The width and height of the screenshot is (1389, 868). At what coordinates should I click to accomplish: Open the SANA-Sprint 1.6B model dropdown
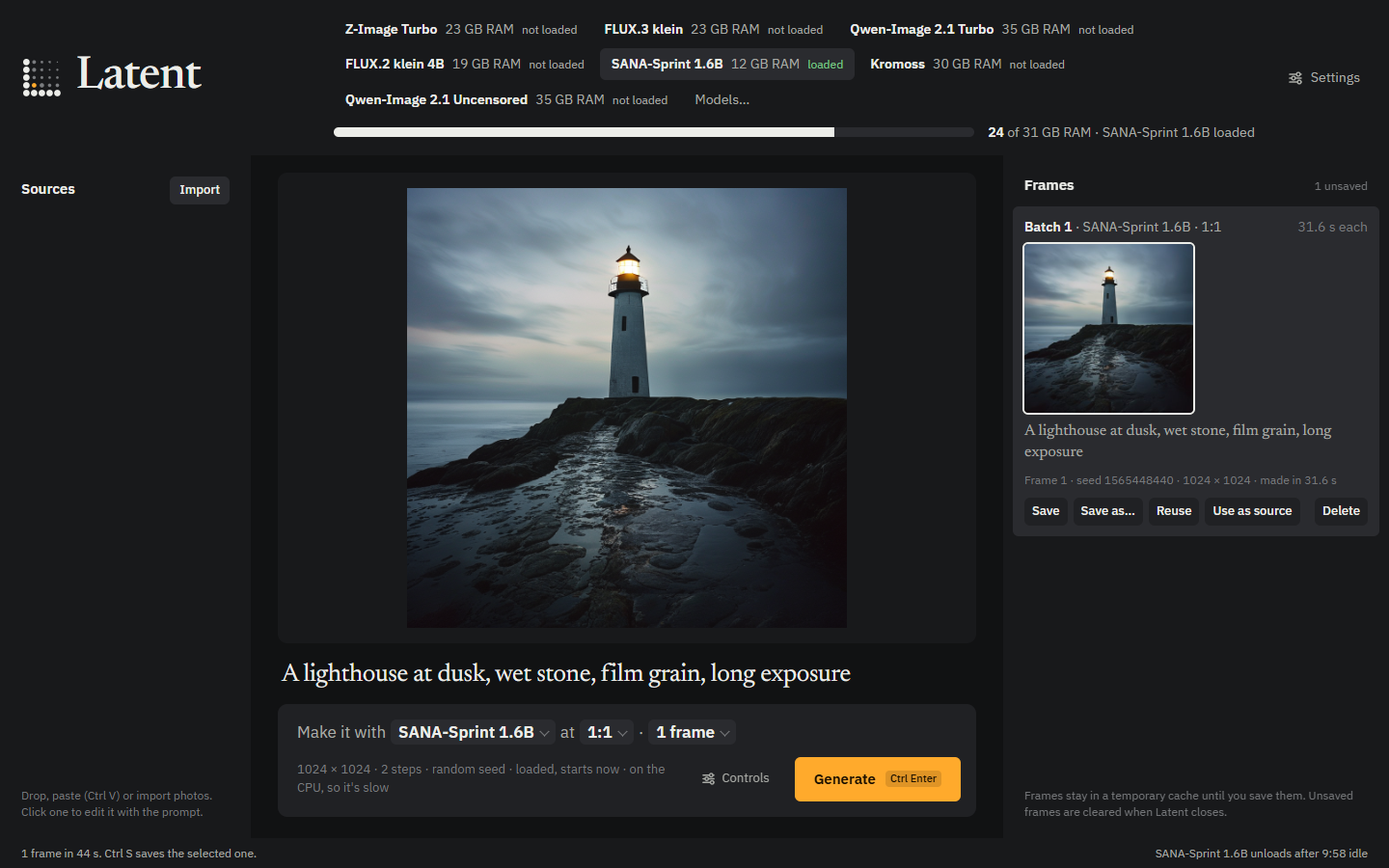473,733
